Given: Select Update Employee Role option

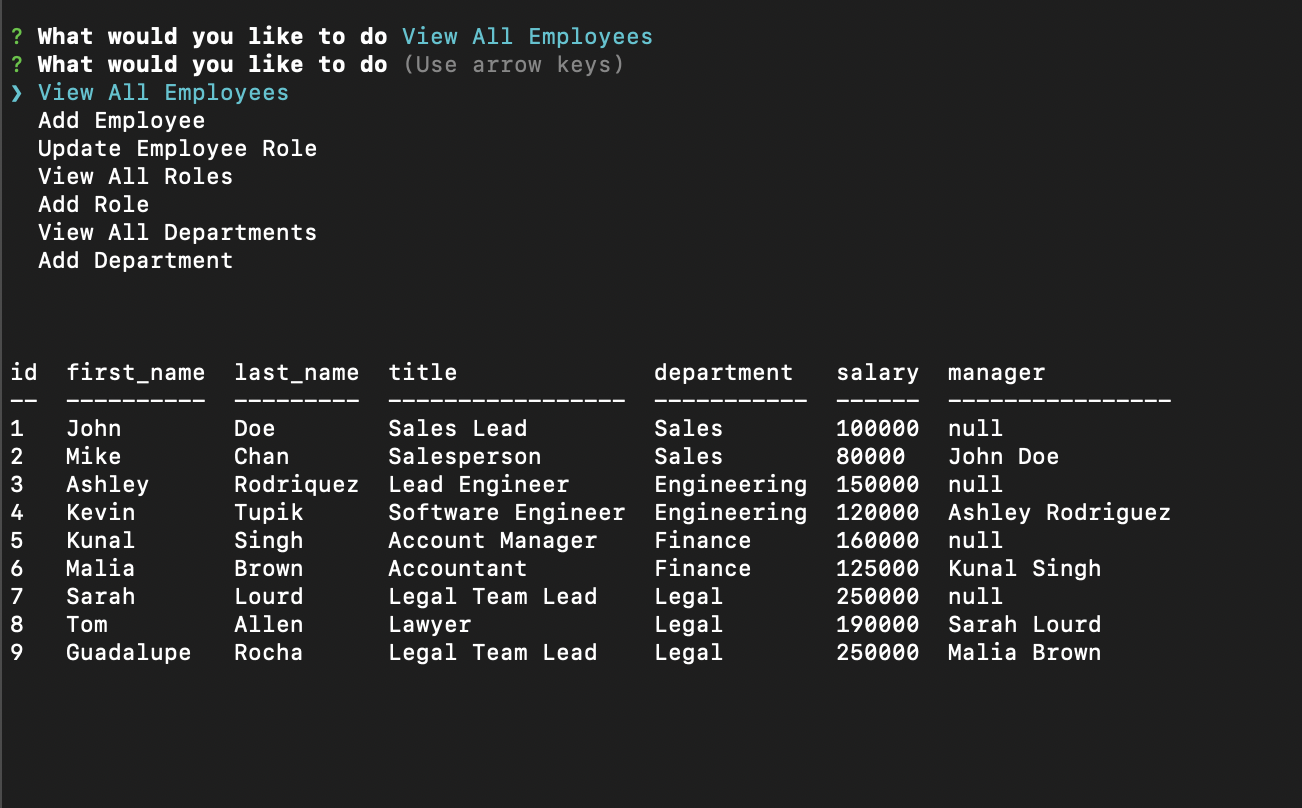Looking at the screenshot, I should [x=177, y=149].
